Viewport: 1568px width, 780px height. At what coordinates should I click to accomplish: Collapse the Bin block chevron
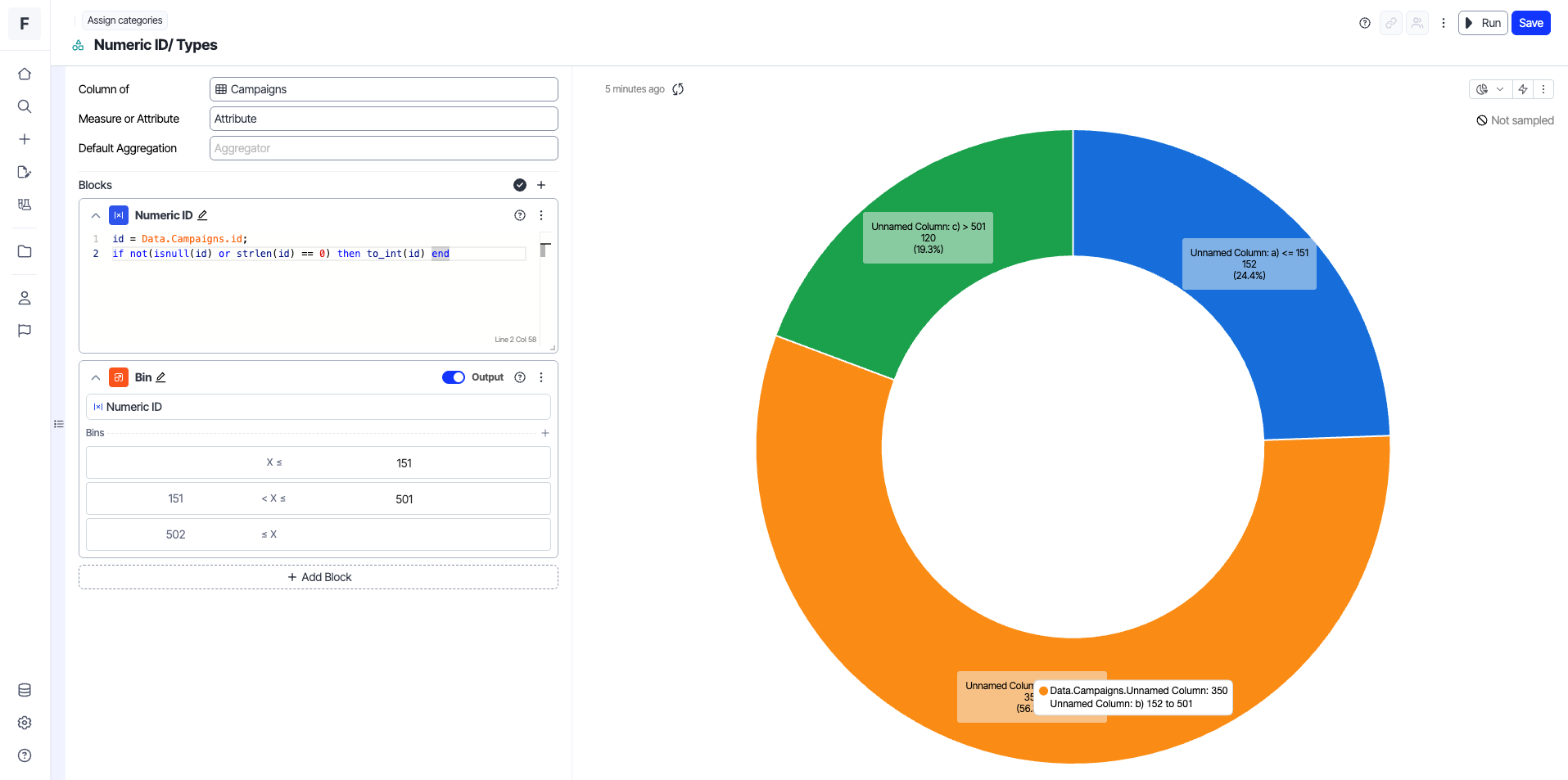click(96, 377)
